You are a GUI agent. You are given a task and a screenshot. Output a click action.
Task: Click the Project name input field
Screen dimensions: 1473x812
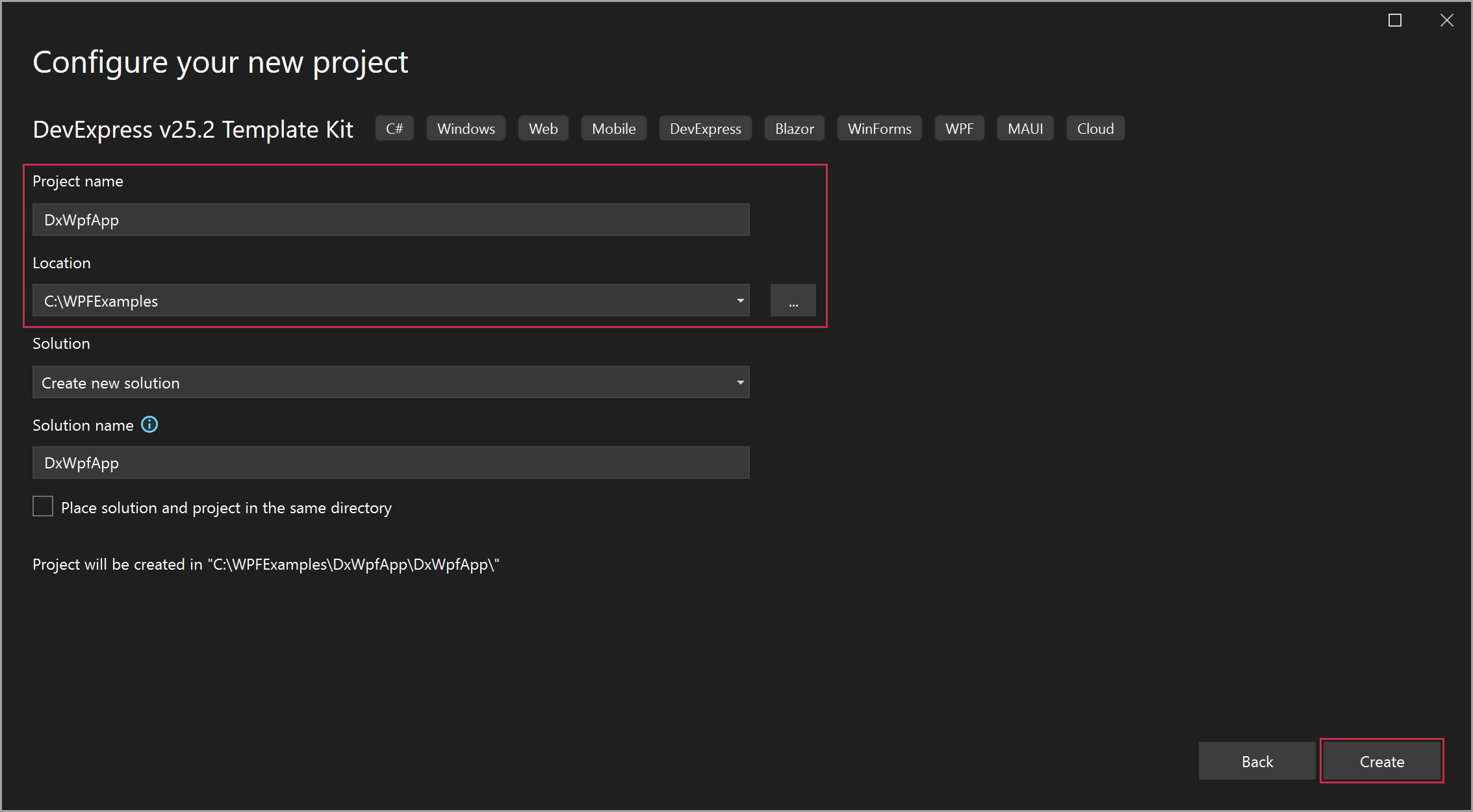point(391,220)
